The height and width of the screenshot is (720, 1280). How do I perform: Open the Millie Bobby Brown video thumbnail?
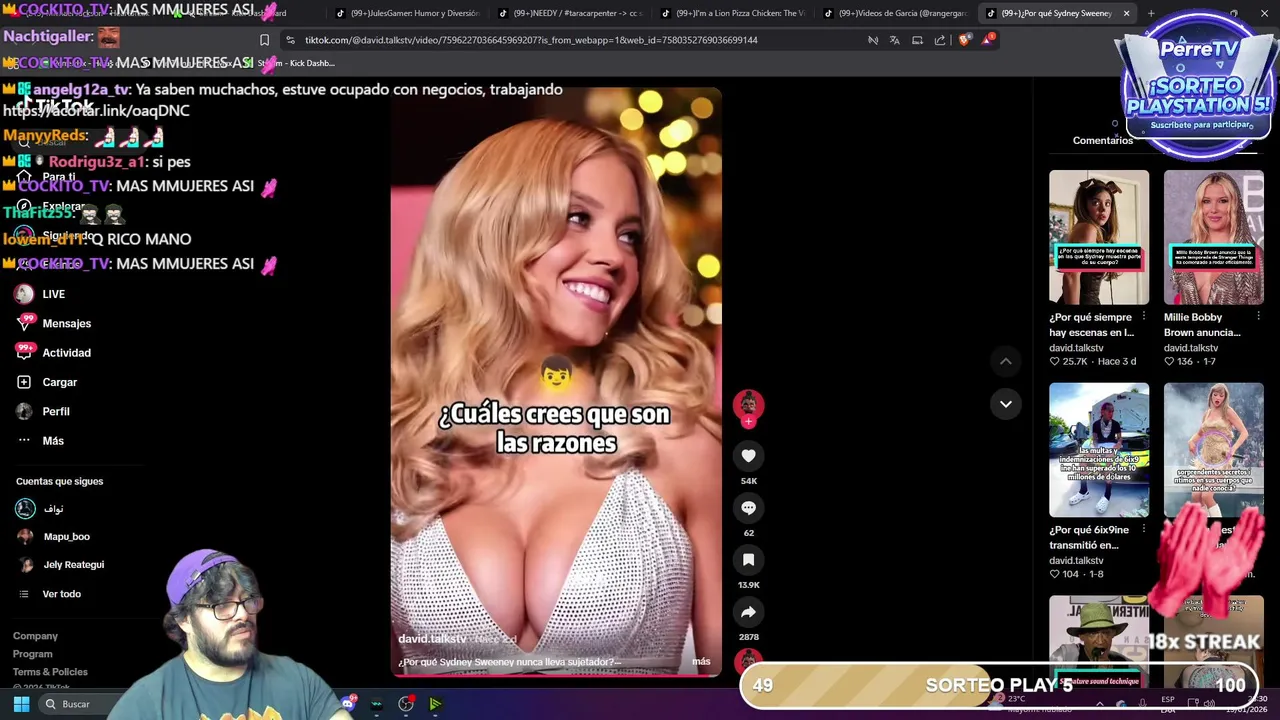(1213, 237)
